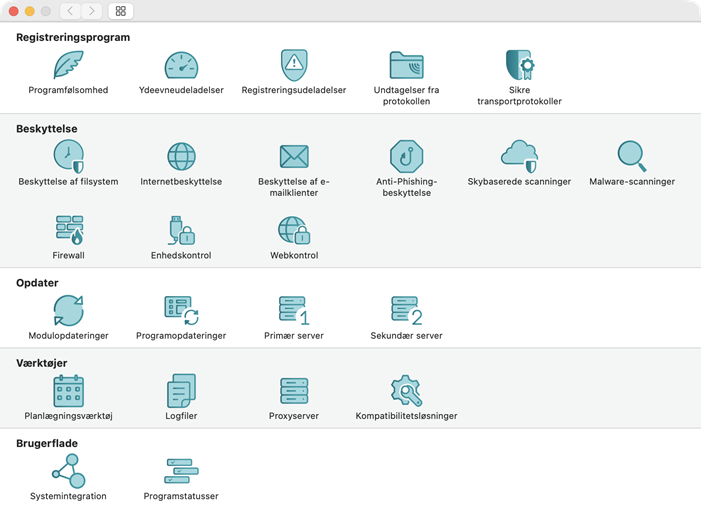701x508 pixels.
Task: Click the Værktøjer section heading
Action: 42,363
